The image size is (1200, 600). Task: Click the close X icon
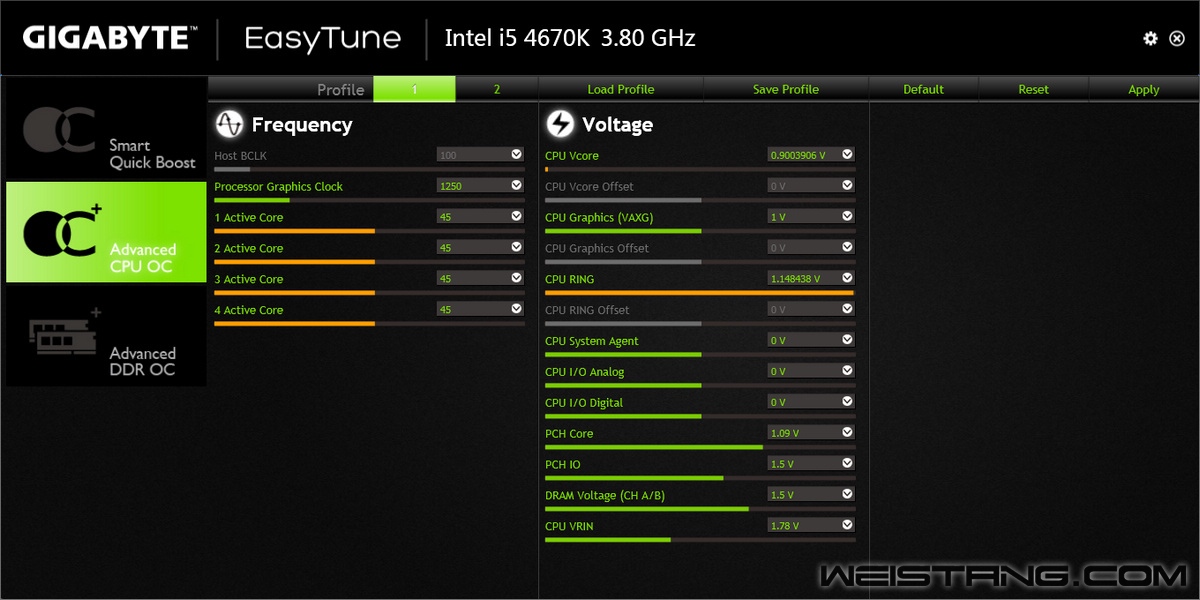[x=1177, y=38]
